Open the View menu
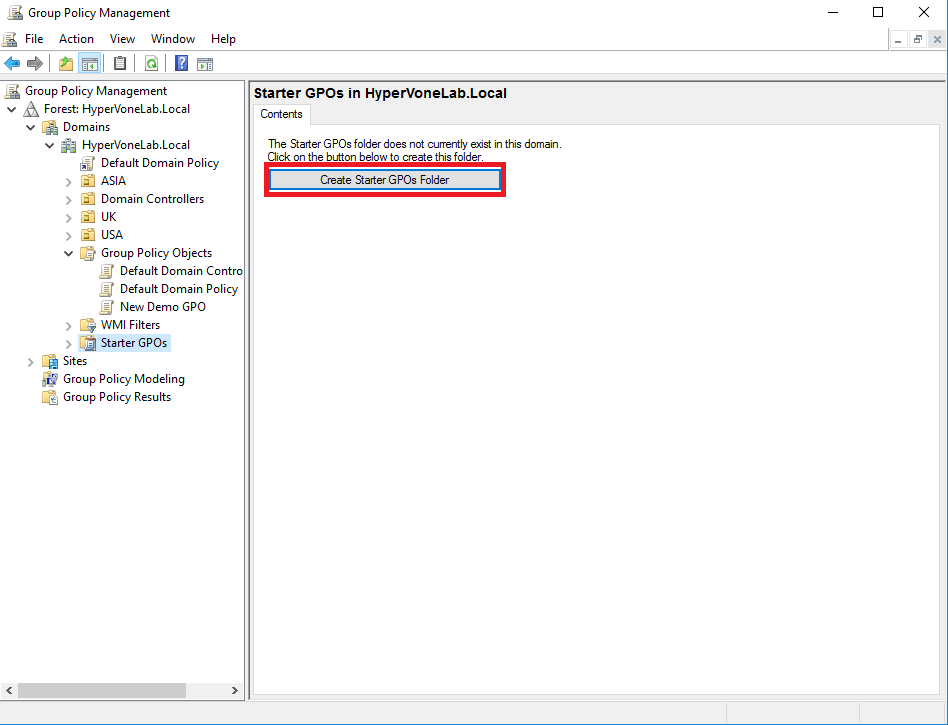The height and width of the screenshot is (725, 948). click(122, 38)
